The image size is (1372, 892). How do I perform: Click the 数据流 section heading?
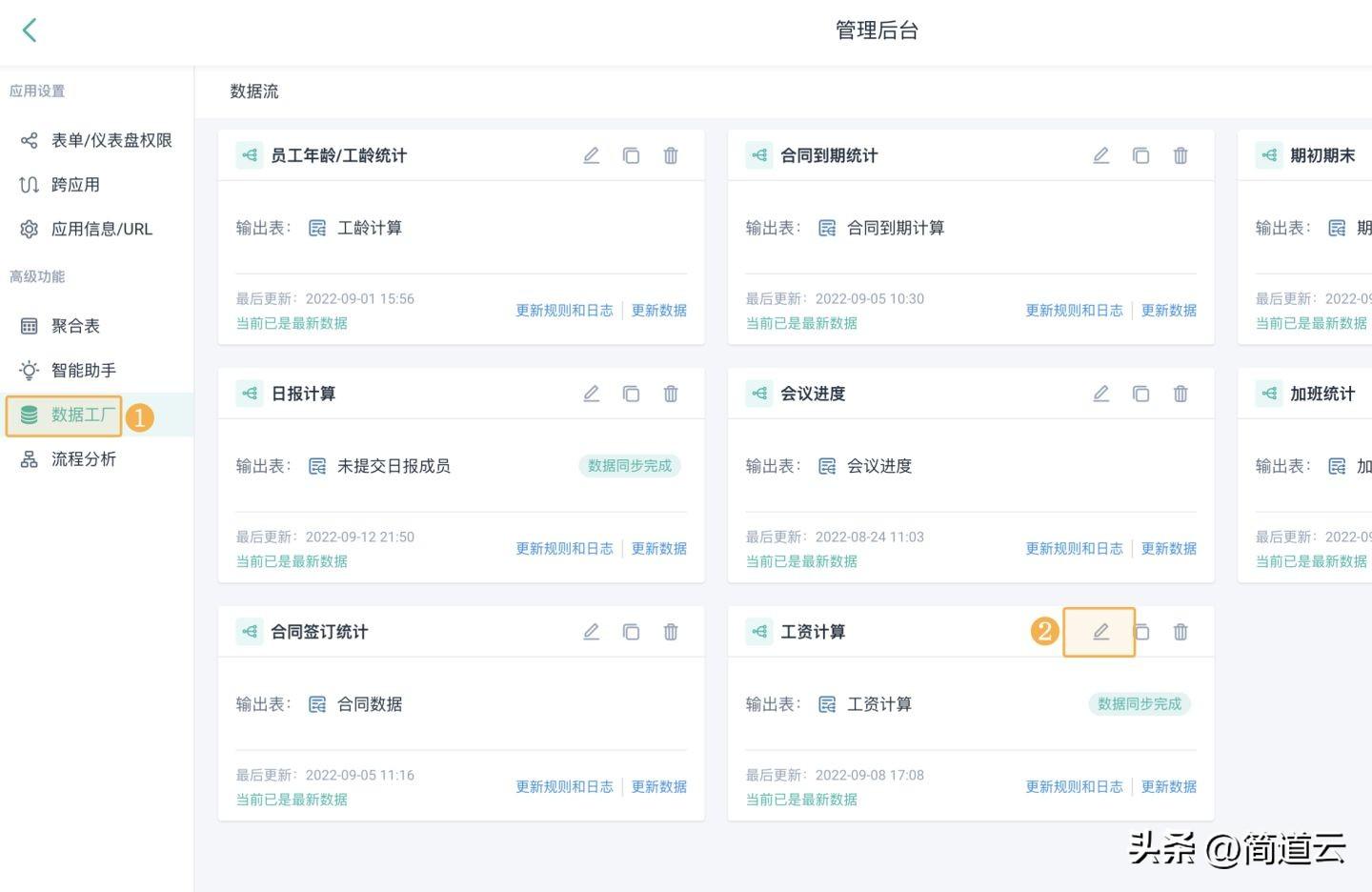point(254,91)
